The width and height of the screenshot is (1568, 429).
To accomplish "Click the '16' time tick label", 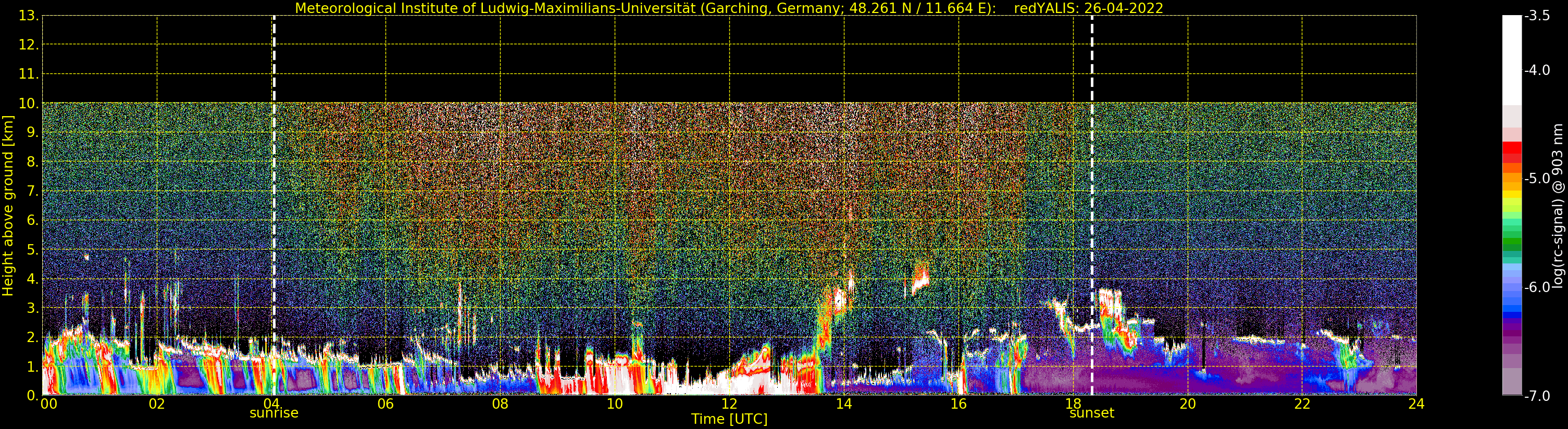I will [959, 404].
